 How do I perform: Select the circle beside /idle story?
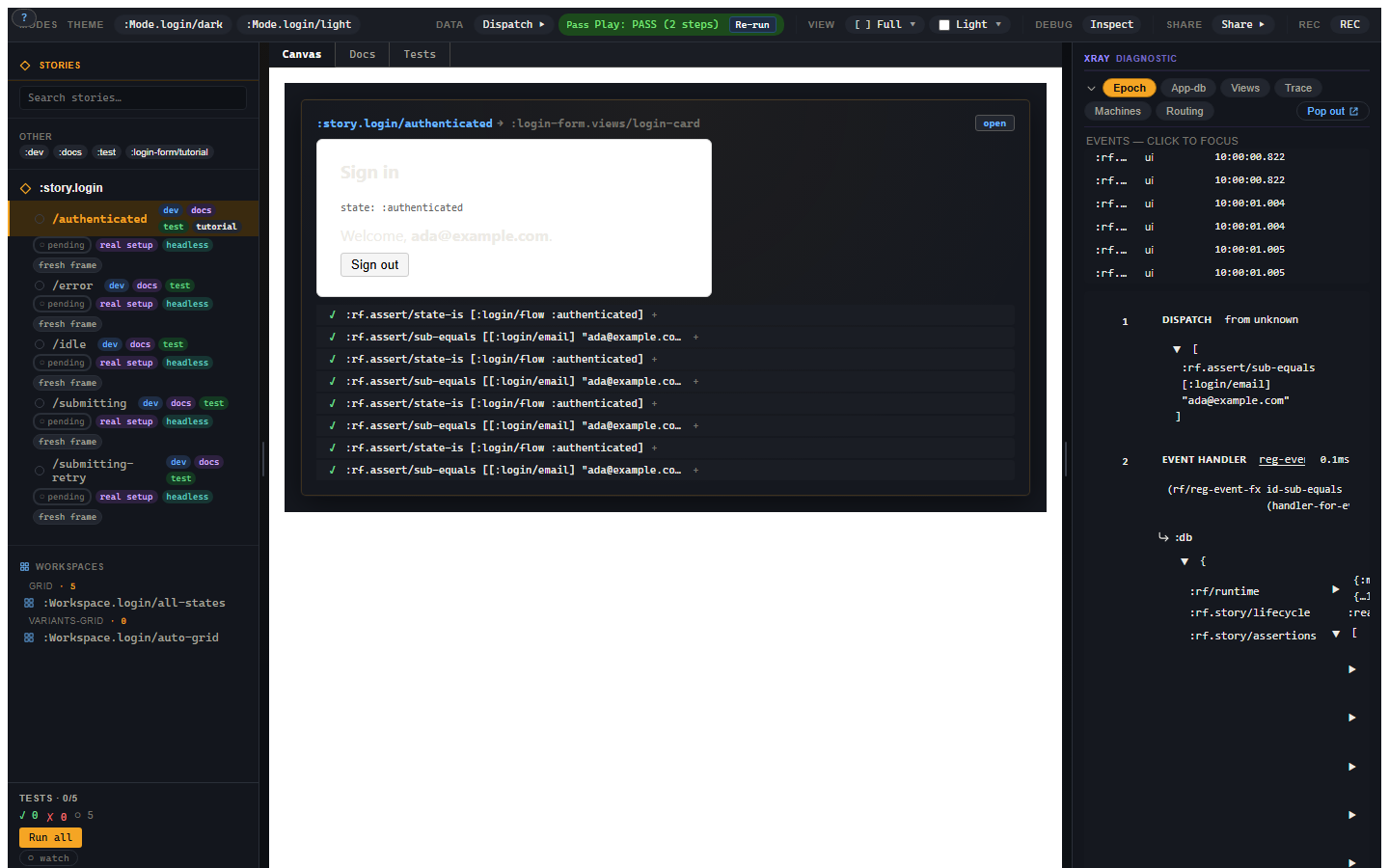[40, 344]
